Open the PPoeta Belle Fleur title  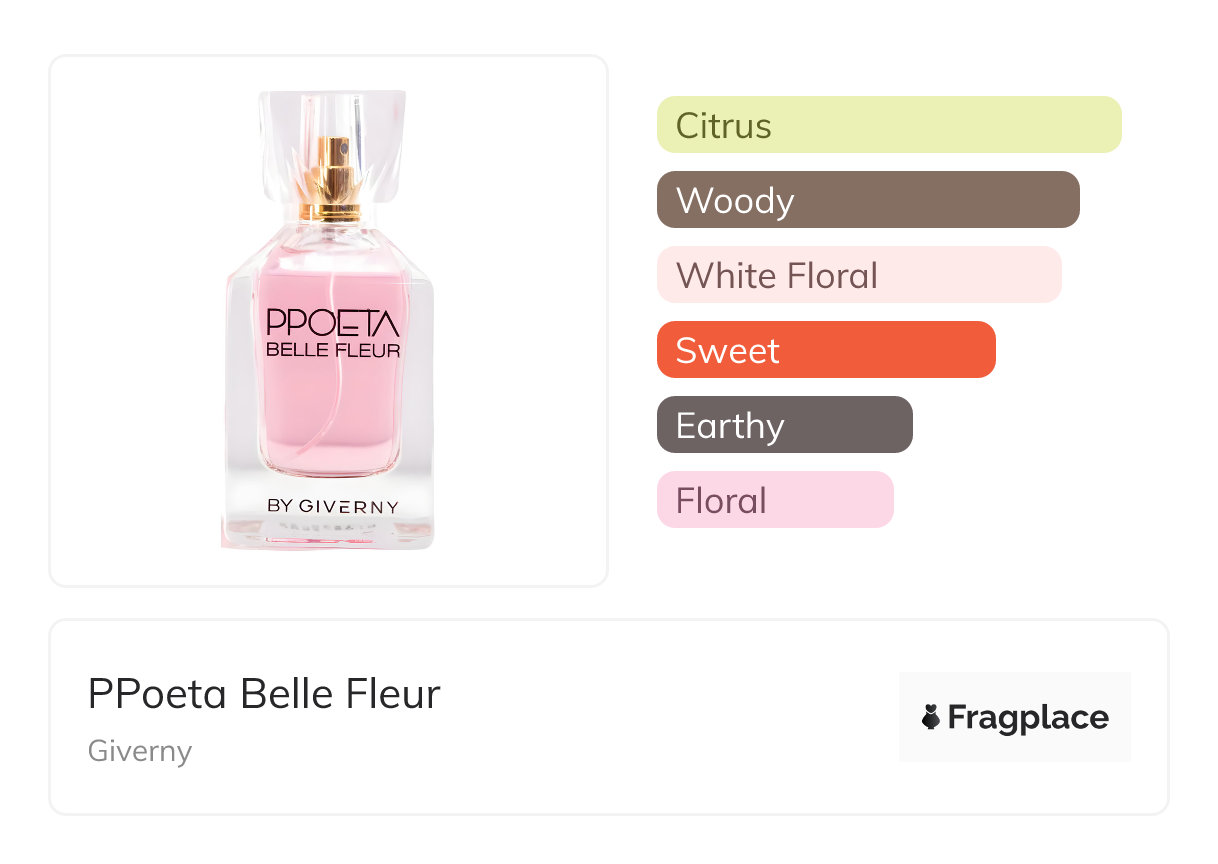264,694
